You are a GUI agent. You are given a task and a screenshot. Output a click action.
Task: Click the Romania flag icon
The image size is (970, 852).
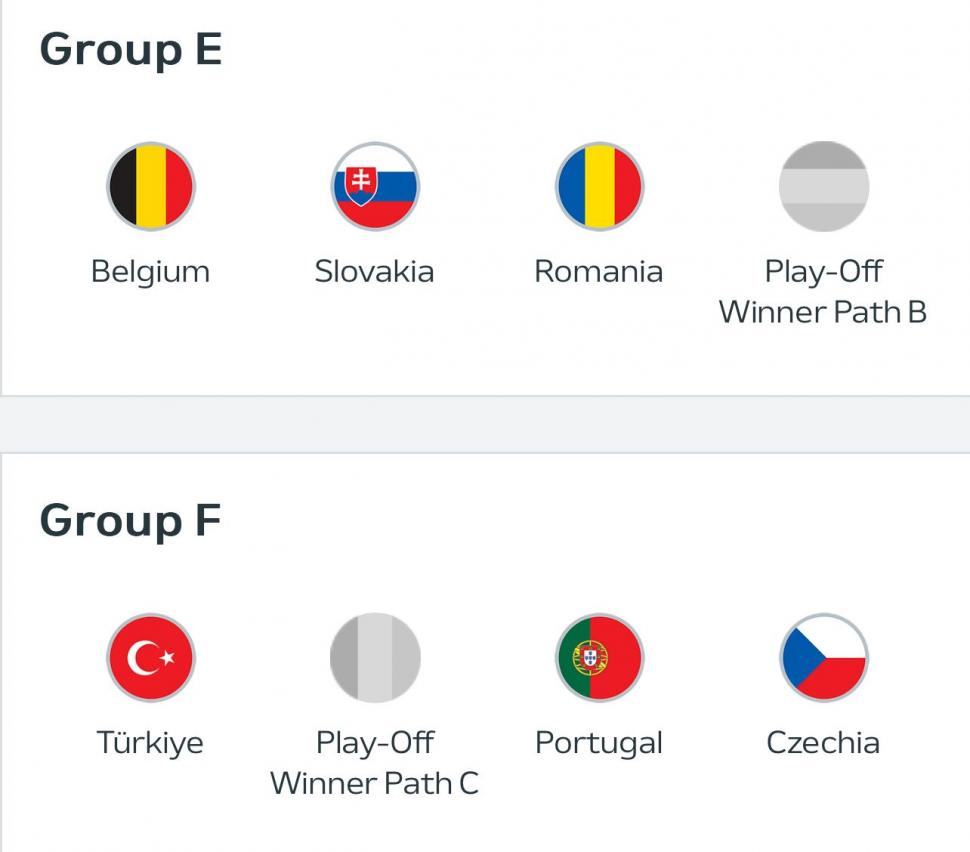coord(600,186)
